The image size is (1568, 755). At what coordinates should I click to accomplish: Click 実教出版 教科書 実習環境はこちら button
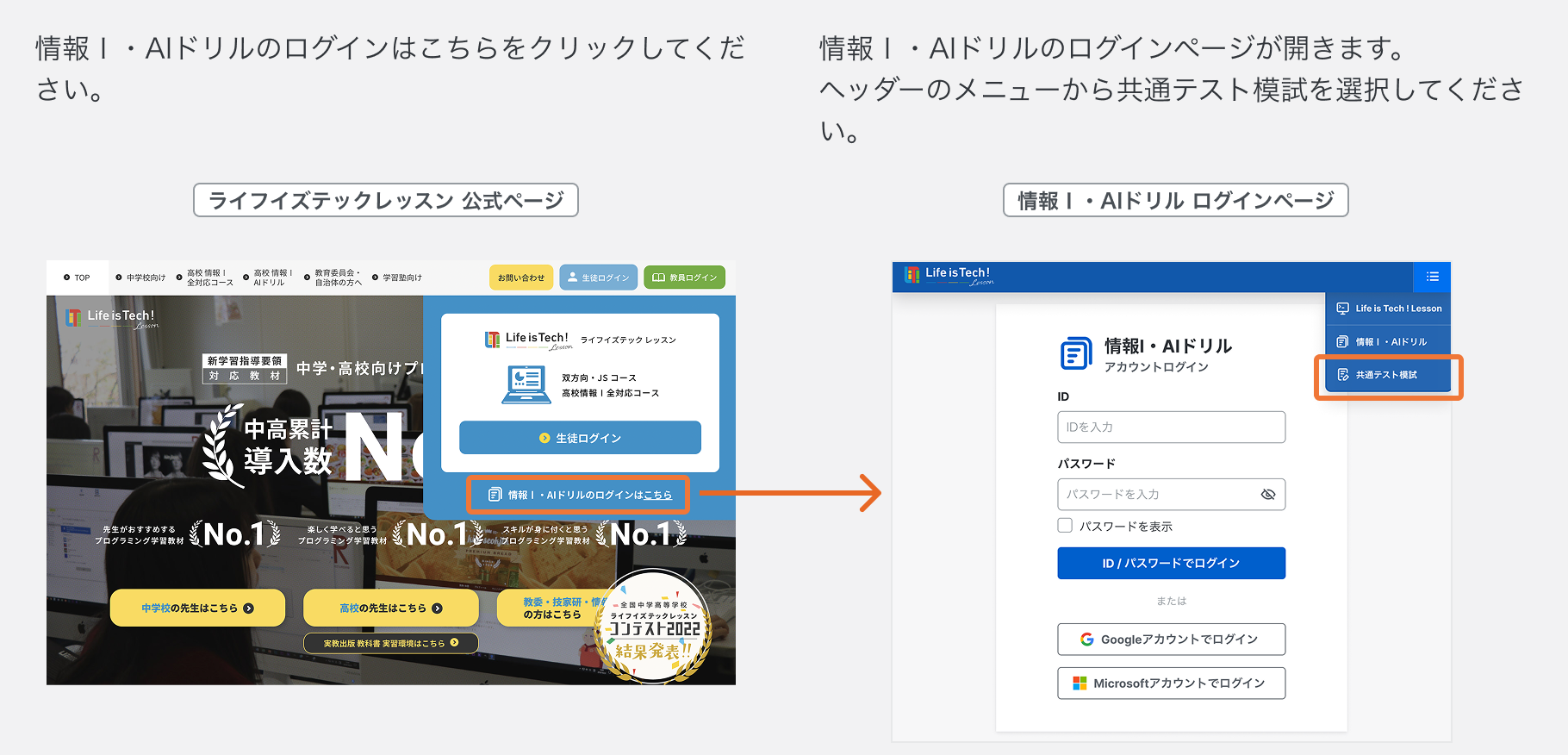(391, 643)
